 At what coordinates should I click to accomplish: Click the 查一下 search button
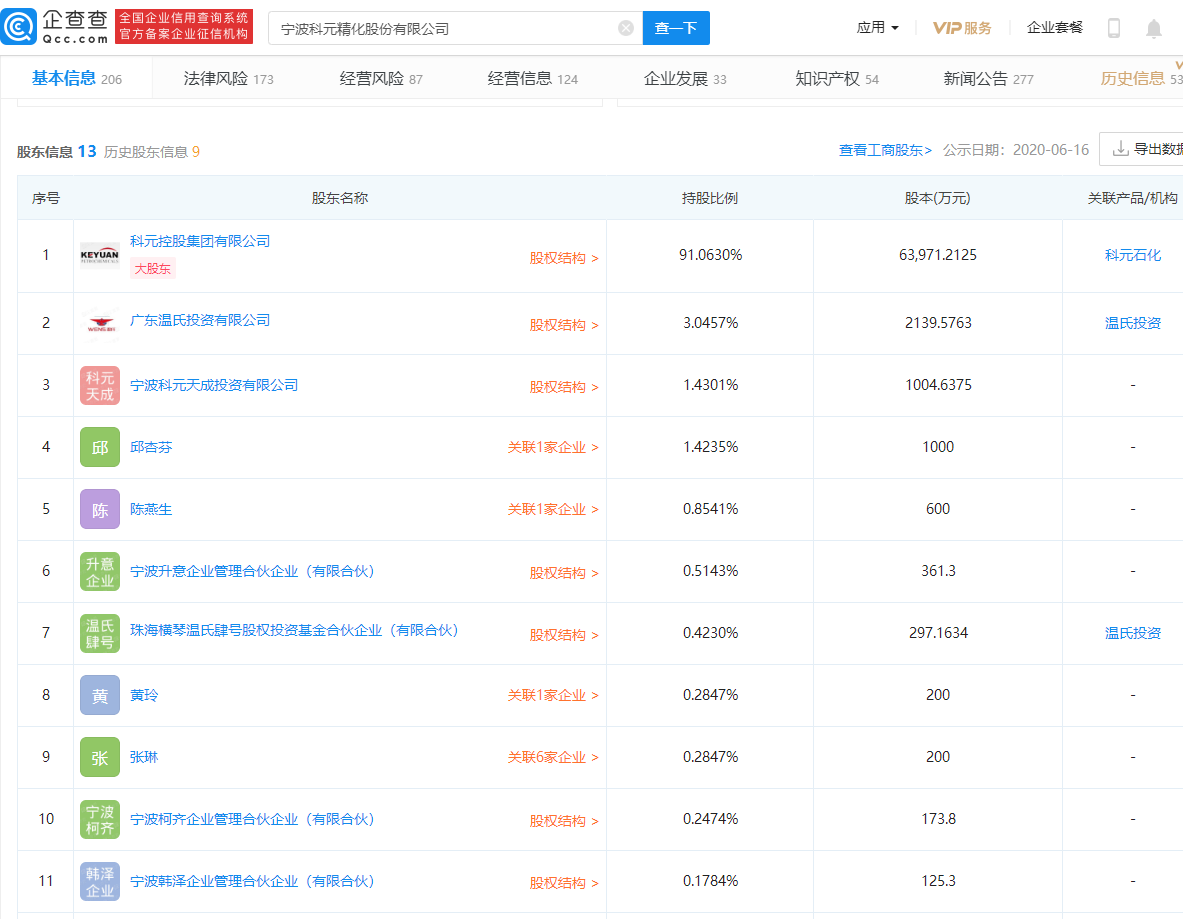676,28
